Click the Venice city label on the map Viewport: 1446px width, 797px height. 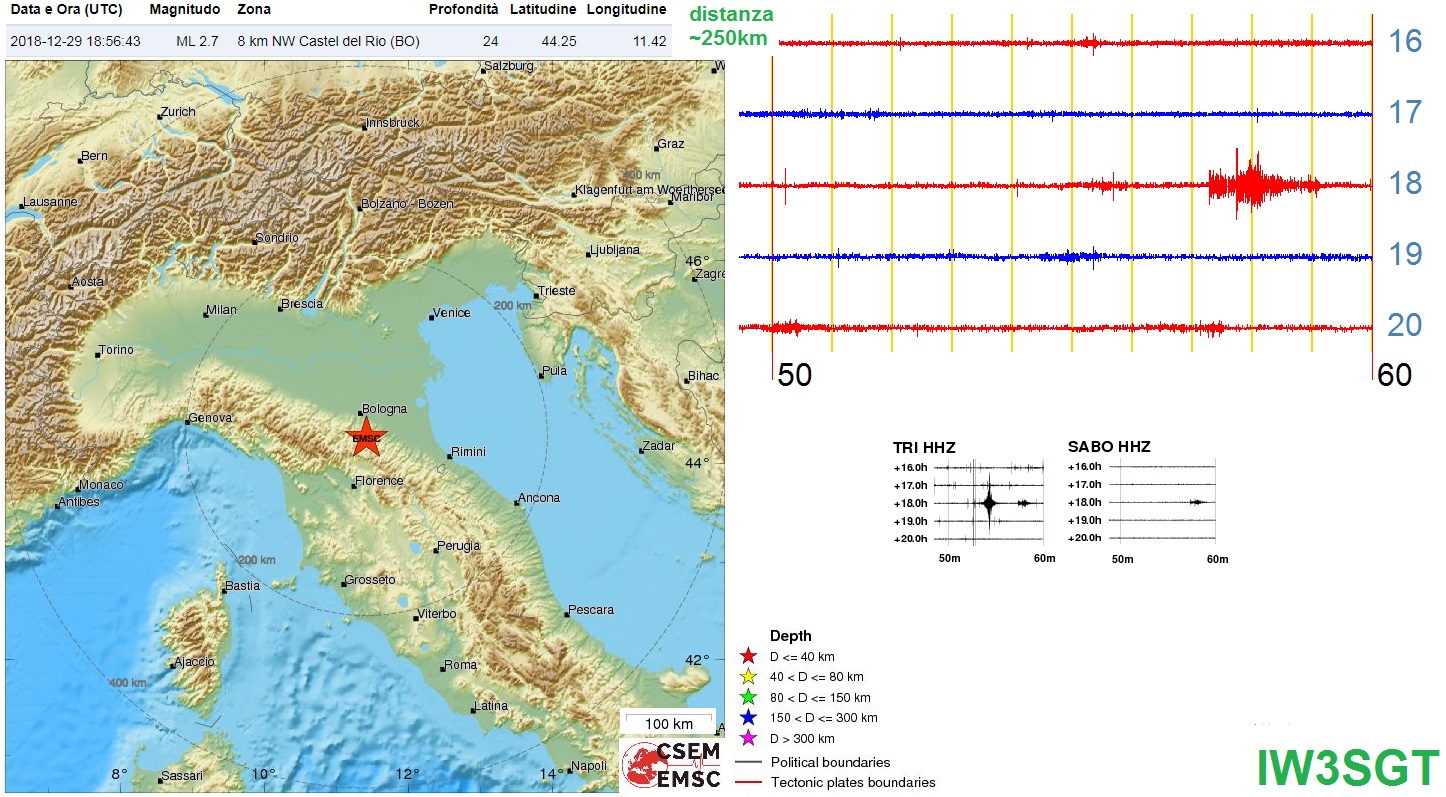pyautogui.click(x=451, y=313)
